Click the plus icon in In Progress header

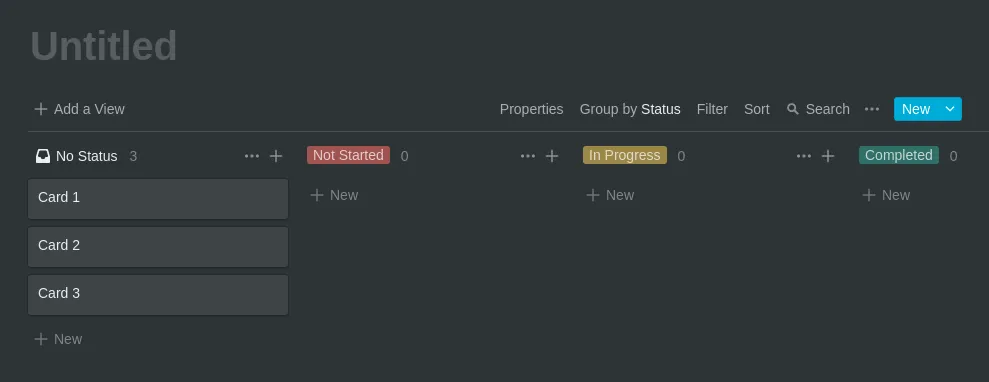coord(828,156)
